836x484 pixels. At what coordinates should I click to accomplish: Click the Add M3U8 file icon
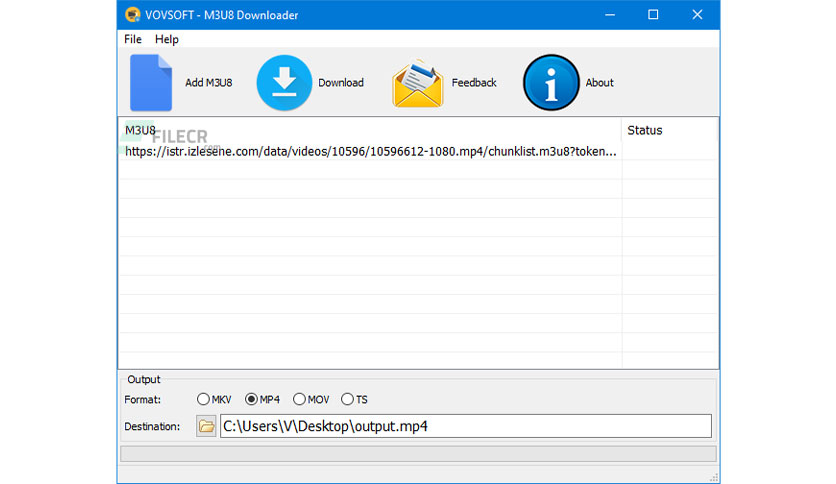[x=151, y=83]
